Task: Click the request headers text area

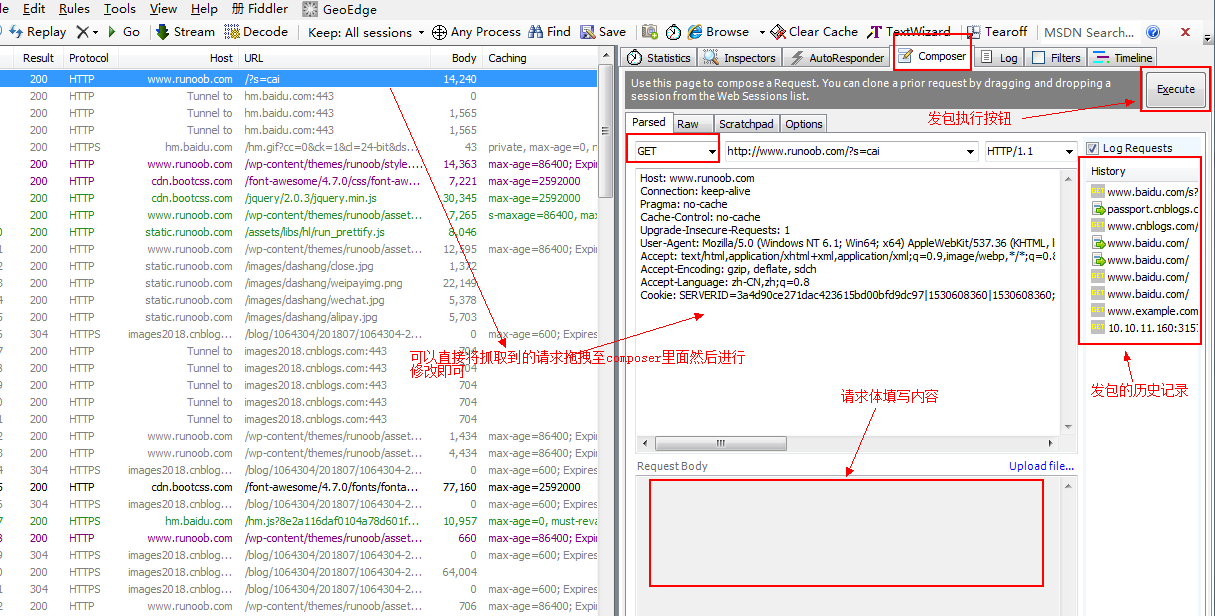Action: pos(848,300)
